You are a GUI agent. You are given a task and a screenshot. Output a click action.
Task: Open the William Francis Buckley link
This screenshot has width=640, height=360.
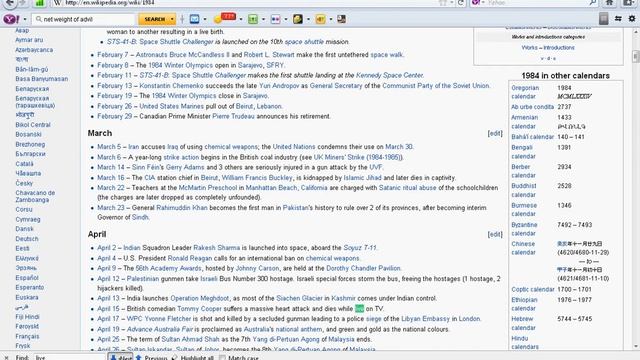[257, 178]
